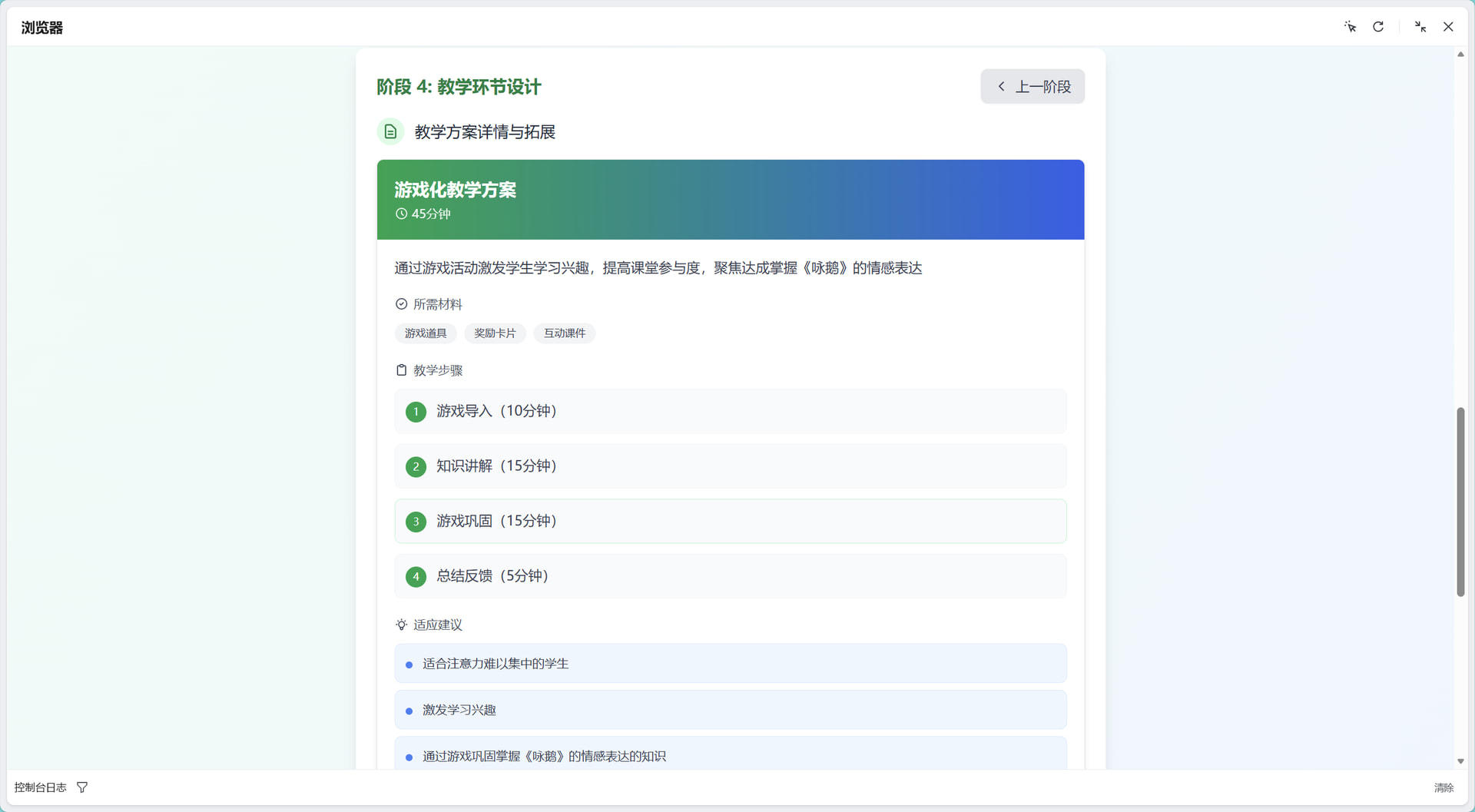Expand step 1 游戏导入 (10分钟)
1475x812 pixels.
[x=730, y=412]
